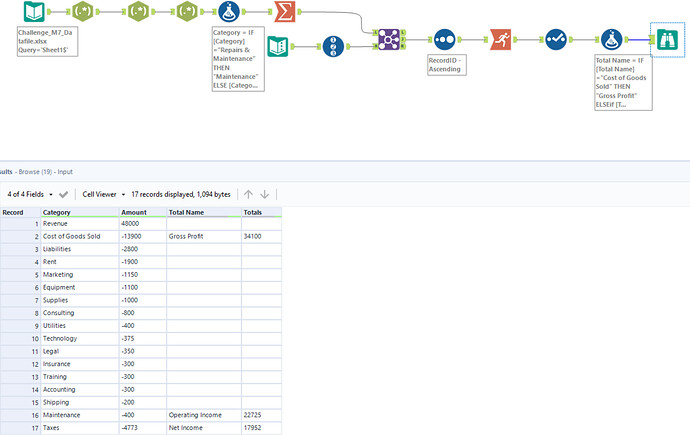This screenshot has width=690, height=435.
Task: Select the Input Data tool for Challenge_M7 file
Action: 34,13
